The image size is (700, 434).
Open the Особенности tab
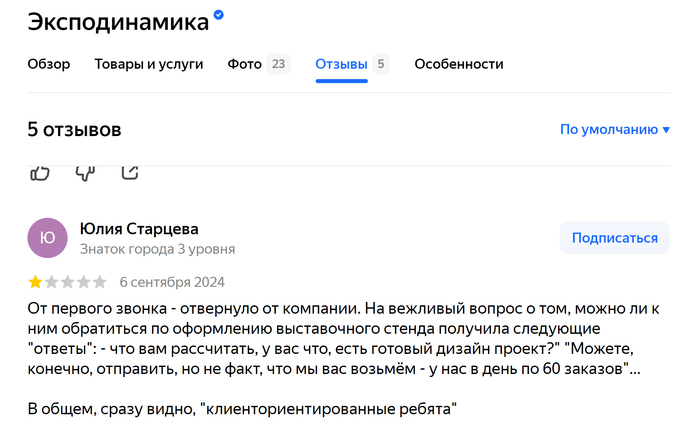tap(459, 64)
